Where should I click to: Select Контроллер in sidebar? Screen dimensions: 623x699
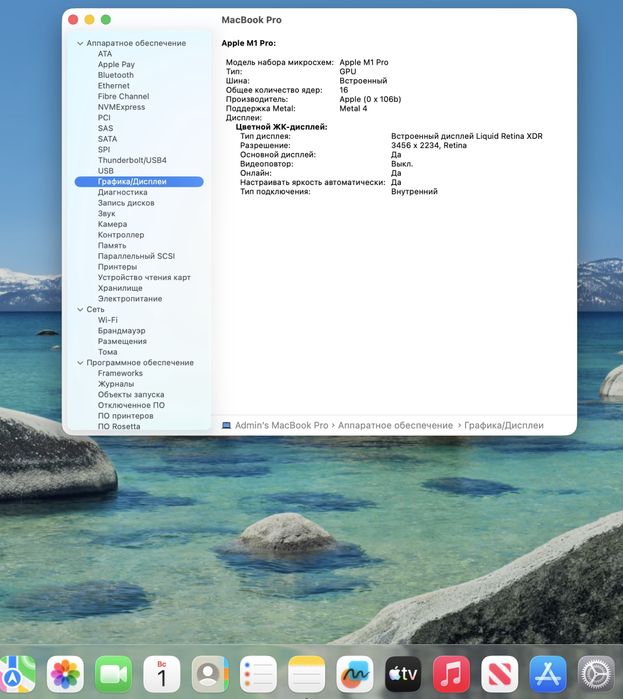pos(121,235)
